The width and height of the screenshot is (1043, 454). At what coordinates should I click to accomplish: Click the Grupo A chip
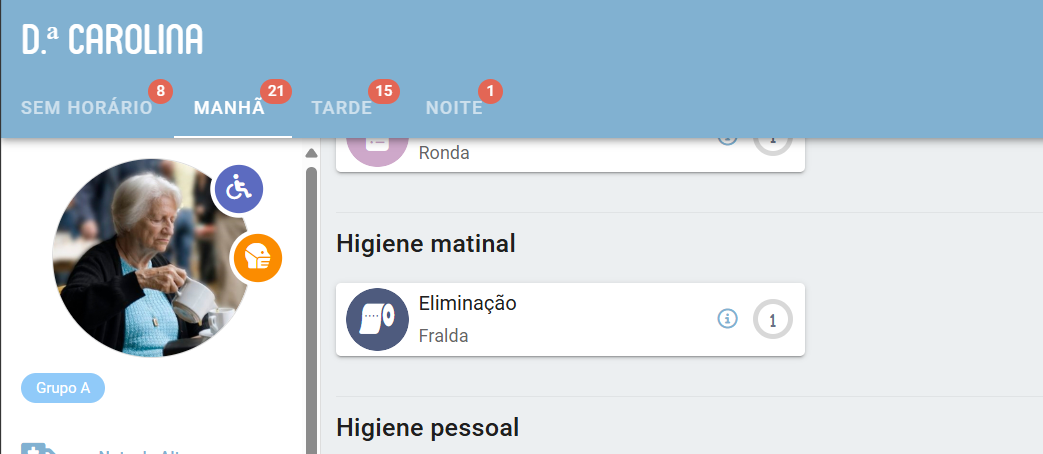coord(63,388)
